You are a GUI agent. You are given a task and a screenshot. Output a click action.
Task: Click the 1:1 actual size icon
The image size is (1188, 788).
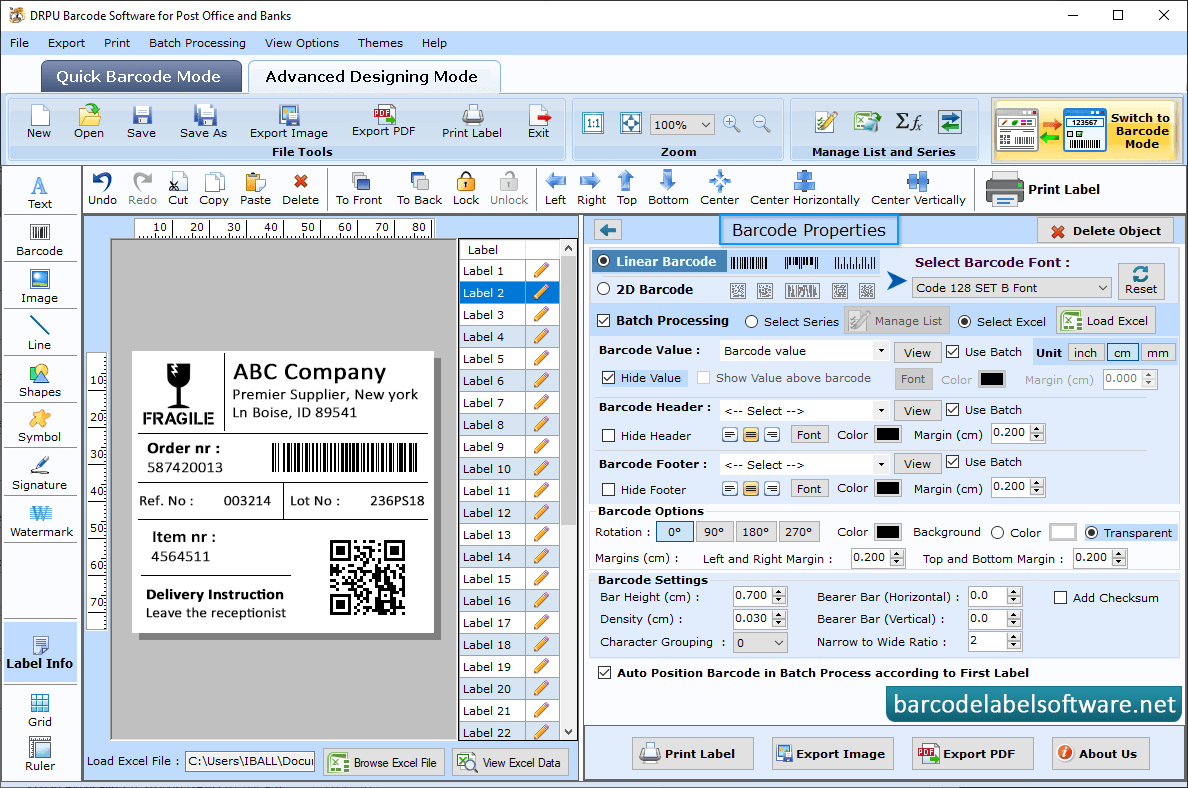[593, 124]
